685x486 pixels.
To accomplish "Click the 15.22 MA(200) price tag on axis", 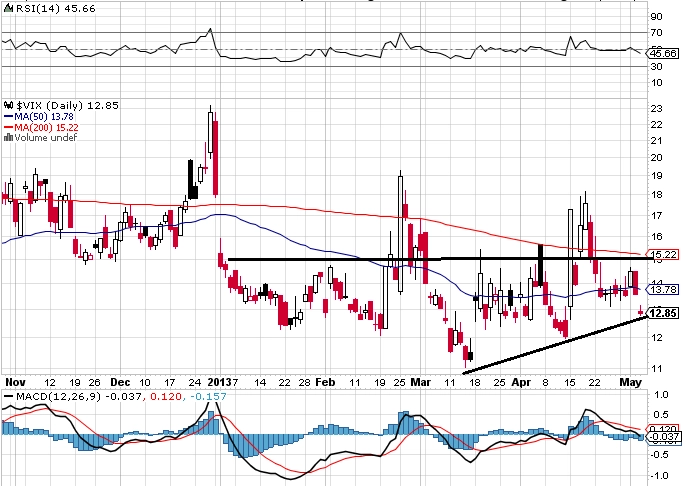I will 664,254.
